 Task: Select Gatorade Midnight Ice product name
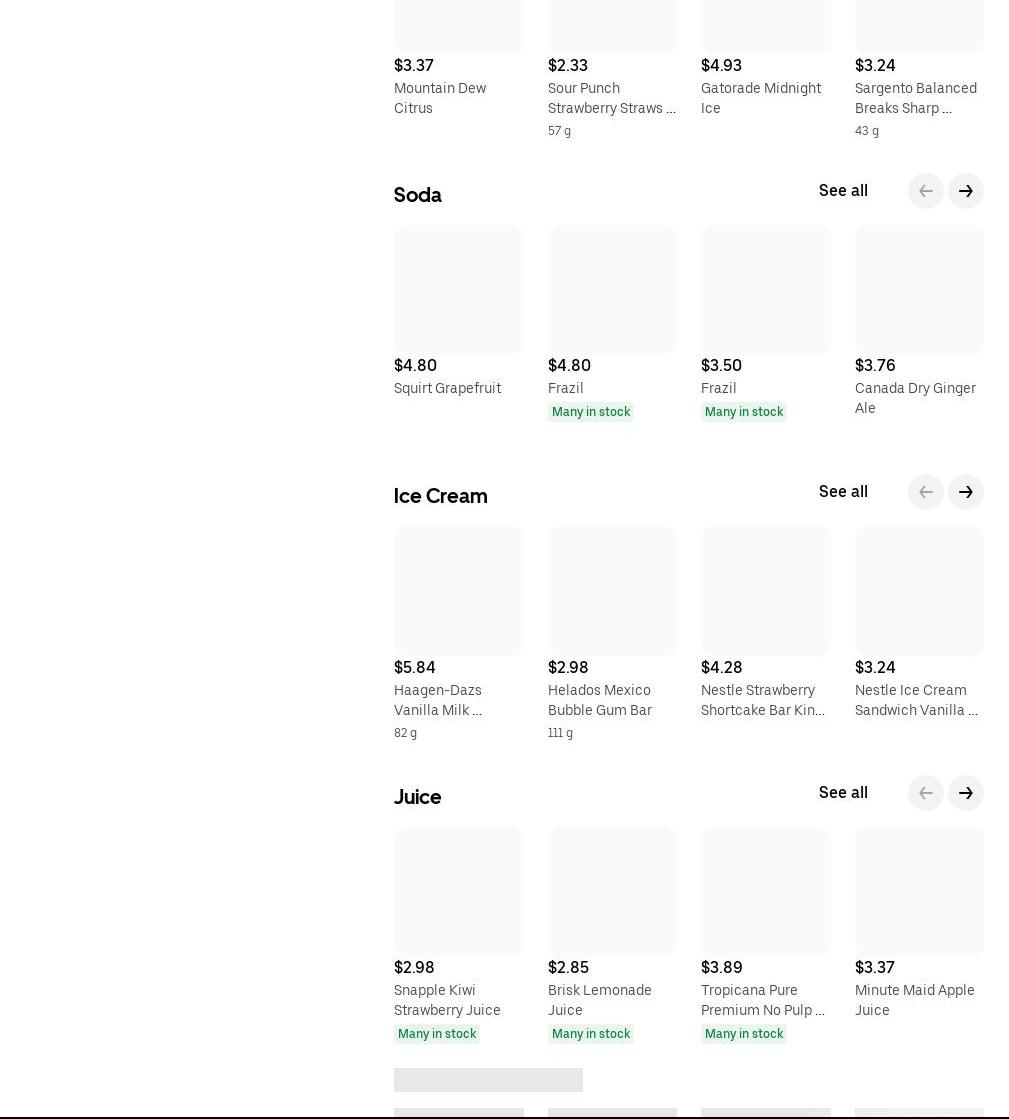pos(761,98)
